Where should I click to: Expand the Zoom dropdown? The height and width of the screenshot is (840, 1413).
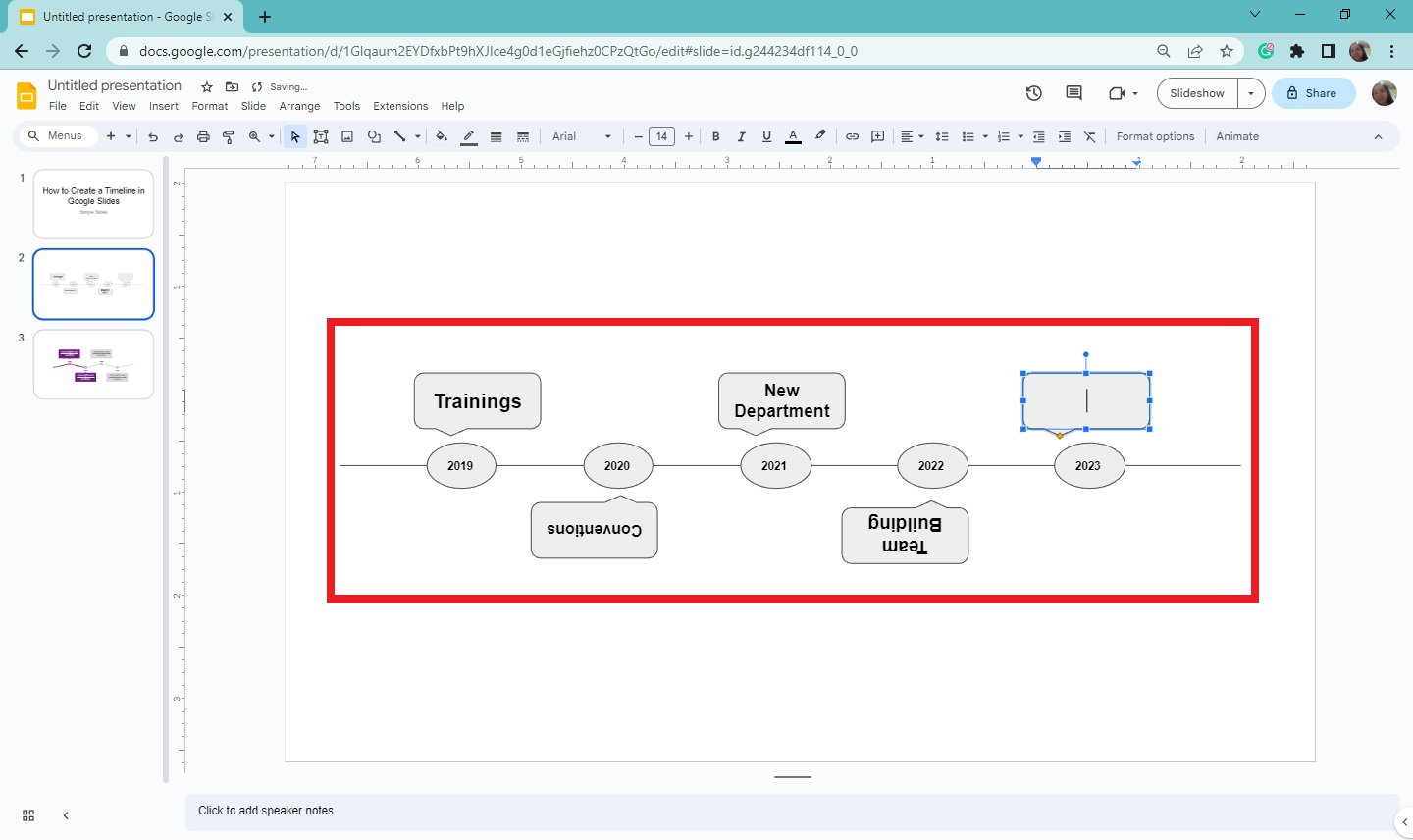(x=272, y=137)
